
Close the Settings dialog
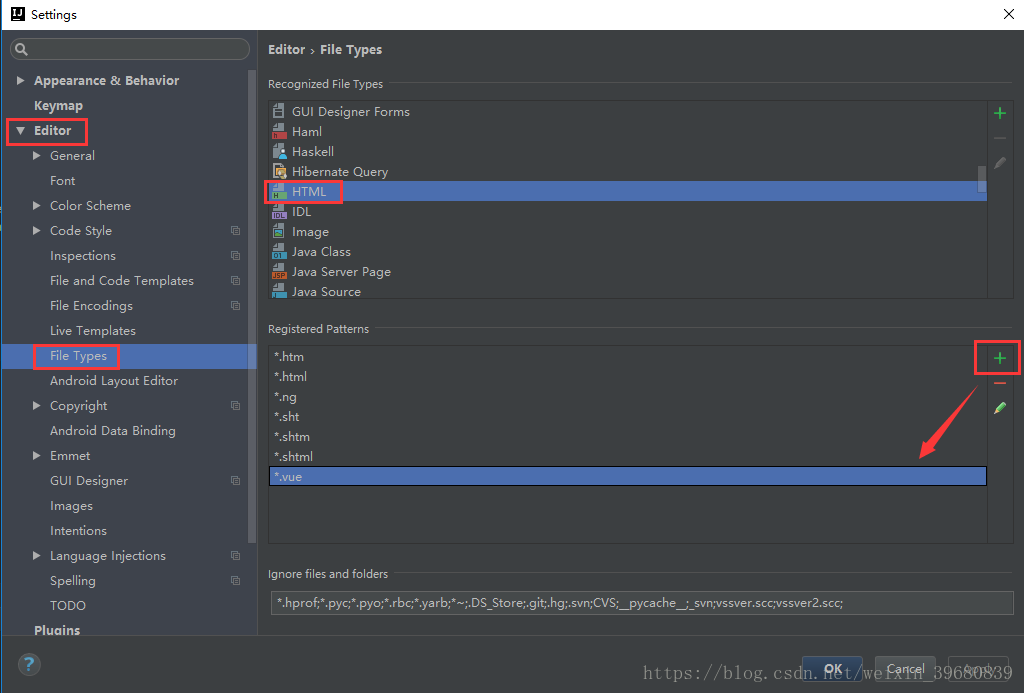click(1008, 14)
